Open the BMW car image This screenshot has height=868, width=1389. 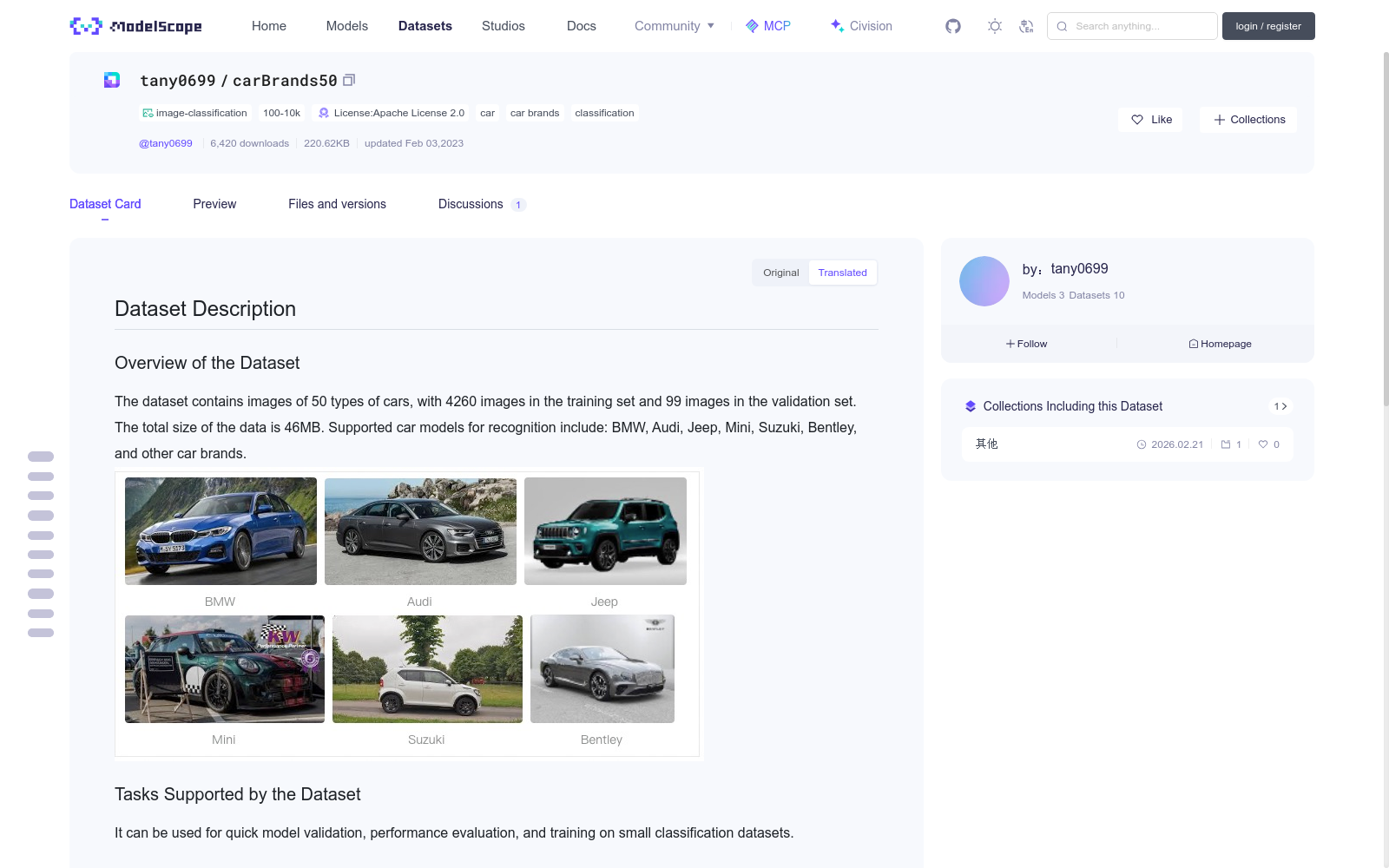(221, 531)
